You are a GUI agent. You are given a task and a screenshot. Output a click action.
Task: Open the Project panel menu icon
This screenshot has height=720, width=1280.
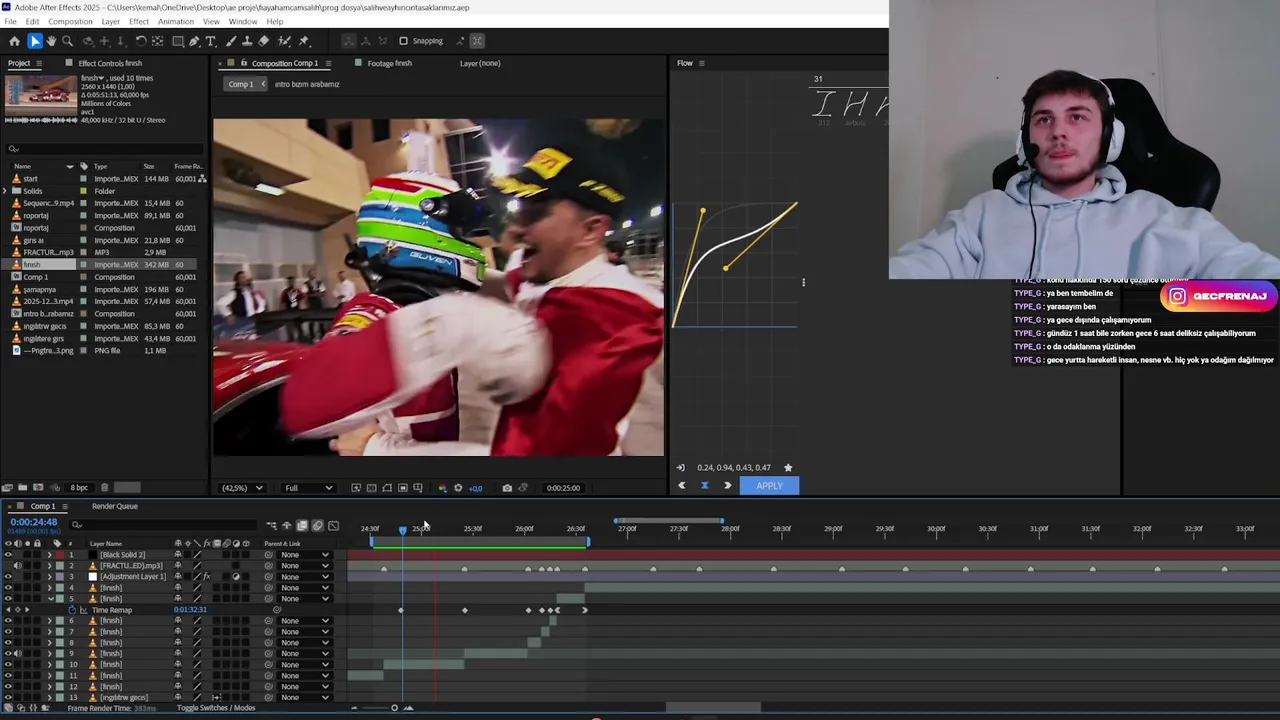[x=39, y=63]
